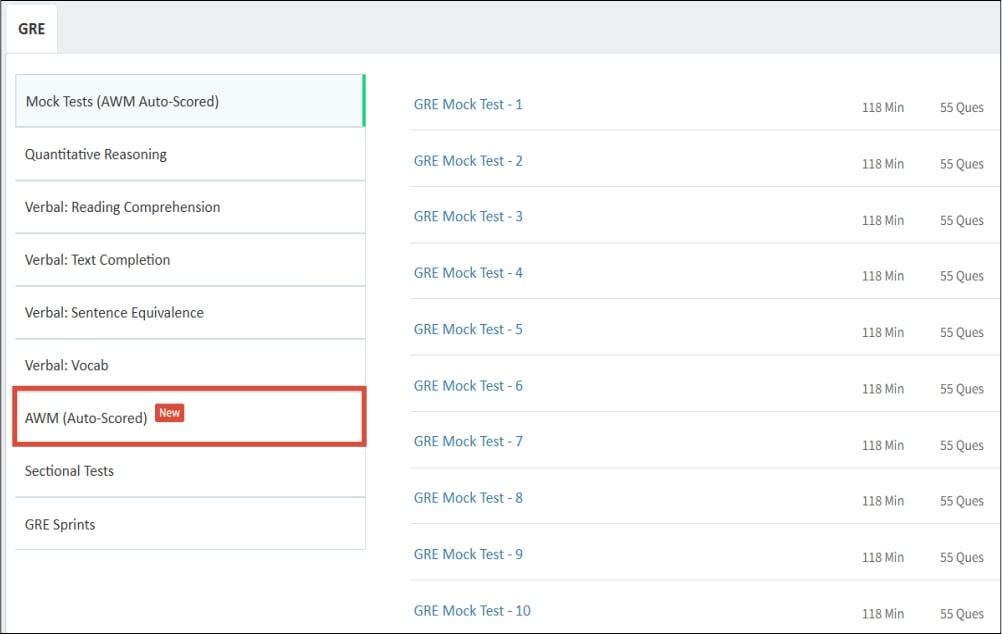
Task: Open the GRE tab
Action: click(31, 29)
